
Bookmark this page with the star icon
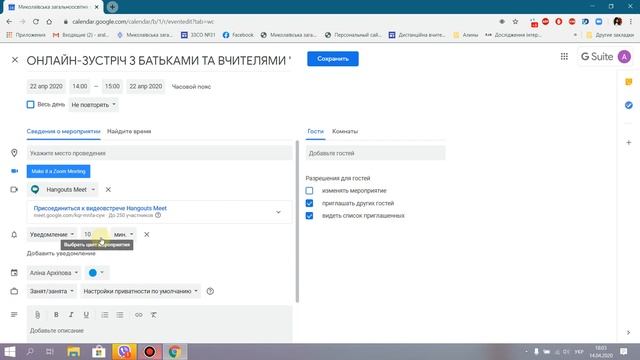[515, 22]
